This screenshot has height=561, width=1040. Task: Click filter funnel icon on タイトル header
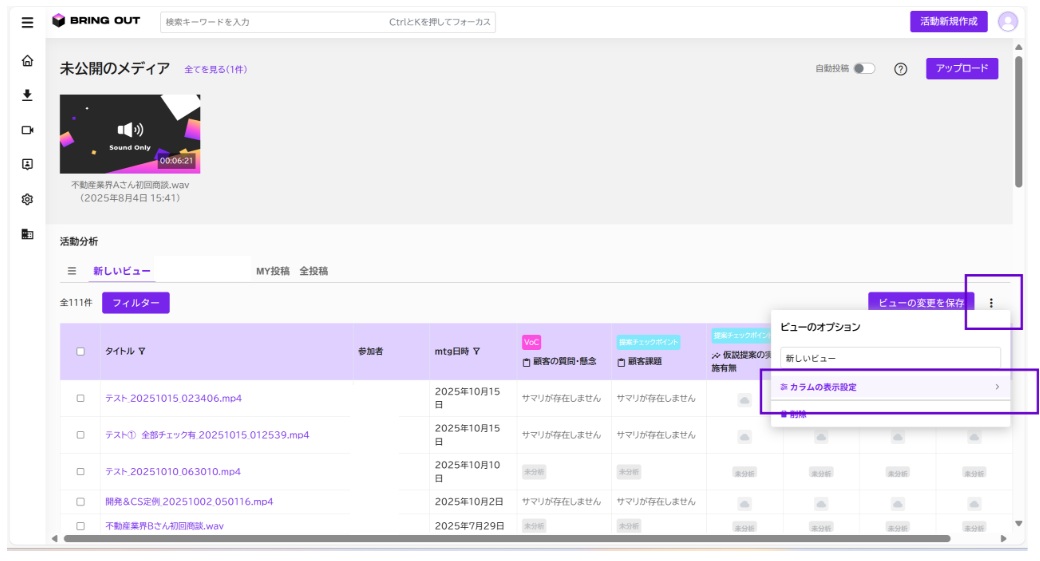tap(141, 351)
